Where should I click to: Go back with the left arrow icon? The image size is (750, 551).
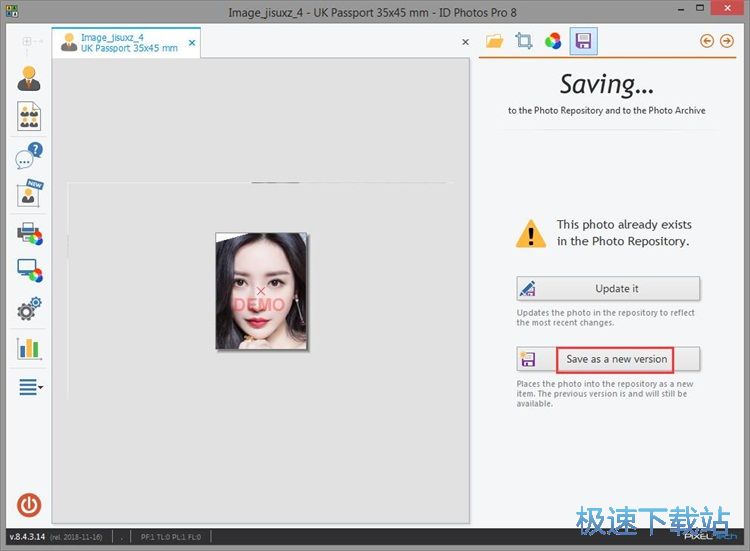pos(707,41)
